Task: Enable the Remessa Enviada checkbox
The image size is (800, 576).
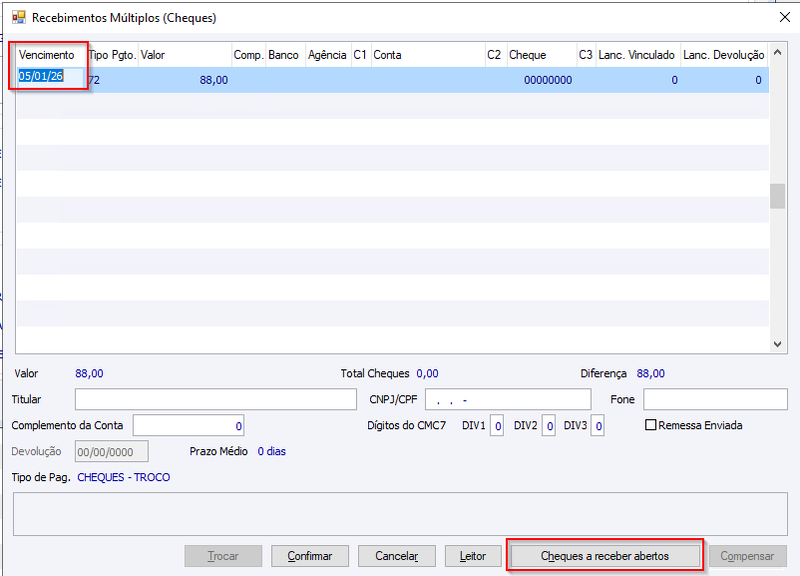Action: coord(651,425)
